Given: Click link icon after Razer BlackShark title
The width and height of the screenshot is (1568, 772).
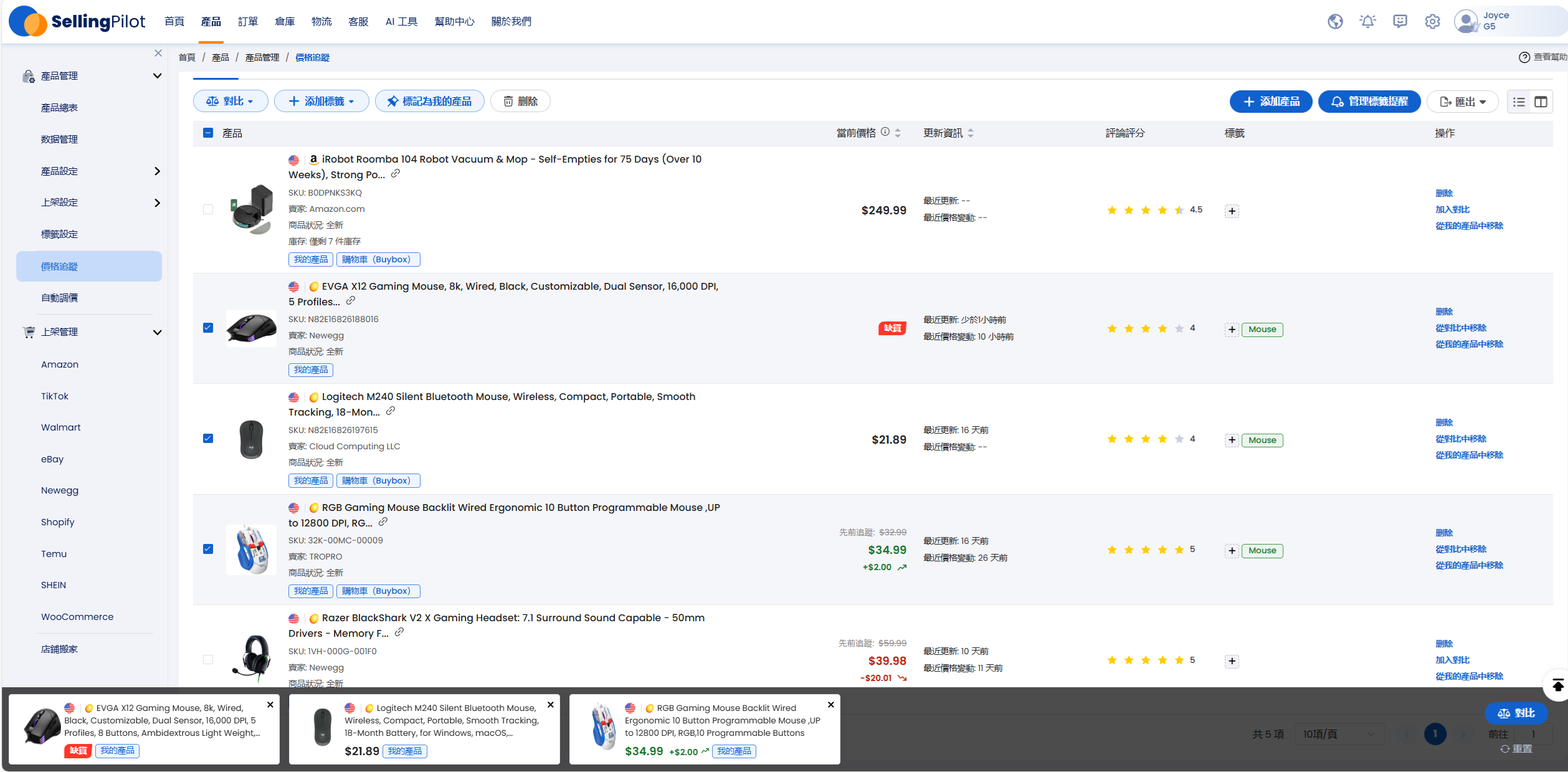Looking at the screenshot, I should (x=399, y=632).
